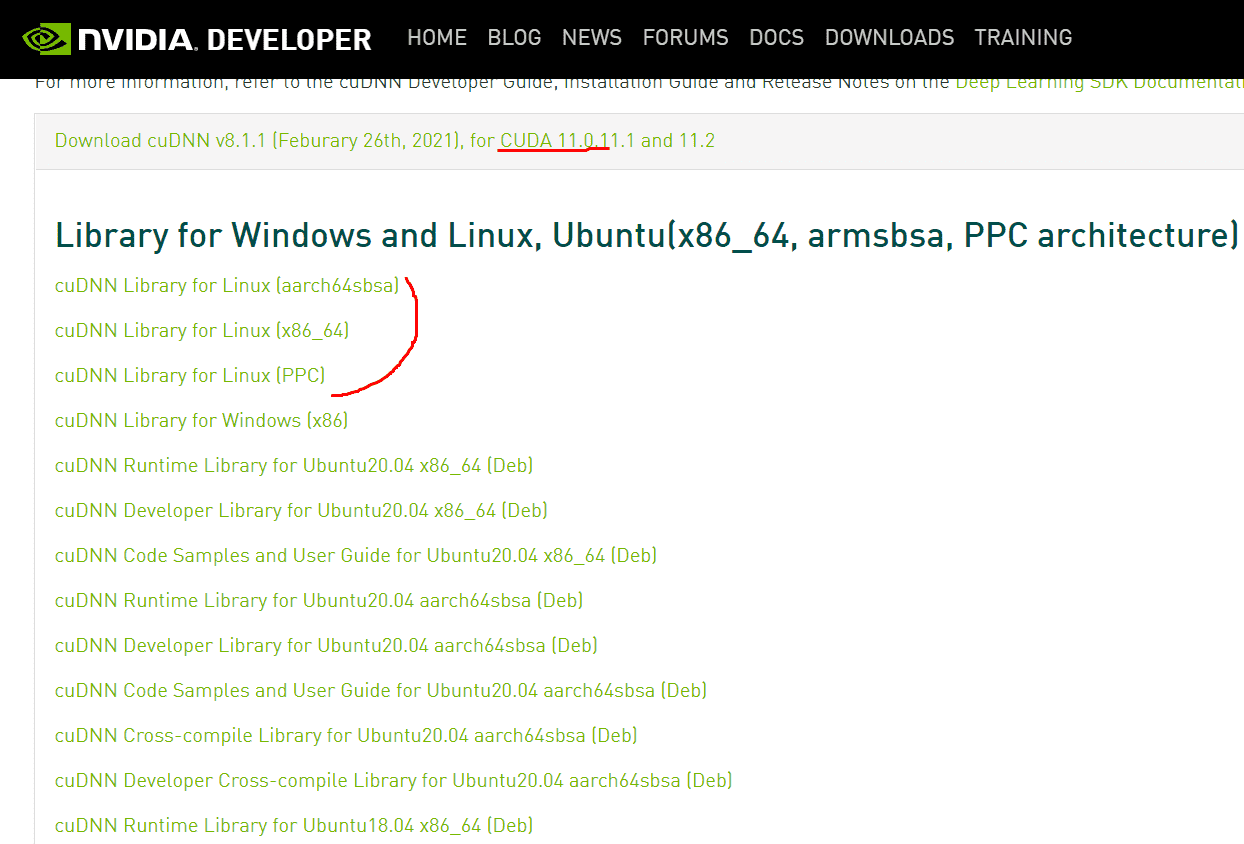Open the DOCS navigation item
Image resolution: width=1244 pixels, height=844 pixels.
(x=776, y=38)
